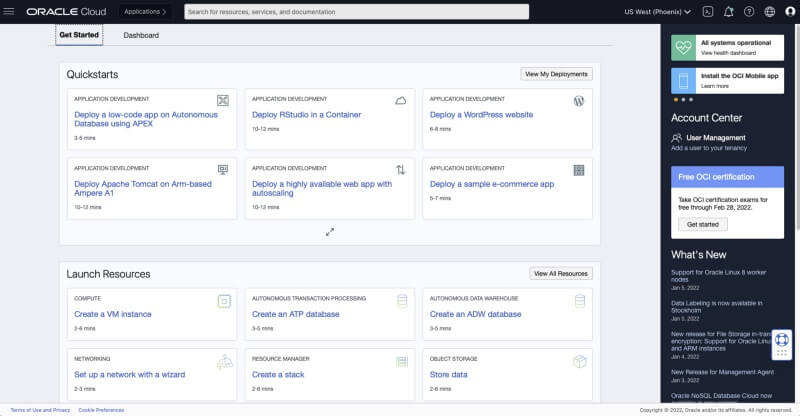
Task: Select the Get Started tab
Action: (79, 35)
